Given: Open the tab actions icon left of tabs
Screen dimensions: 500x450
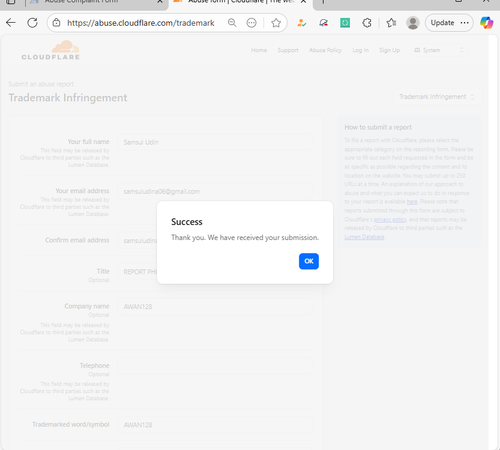Looking at the screenshot, I should 11,2.
